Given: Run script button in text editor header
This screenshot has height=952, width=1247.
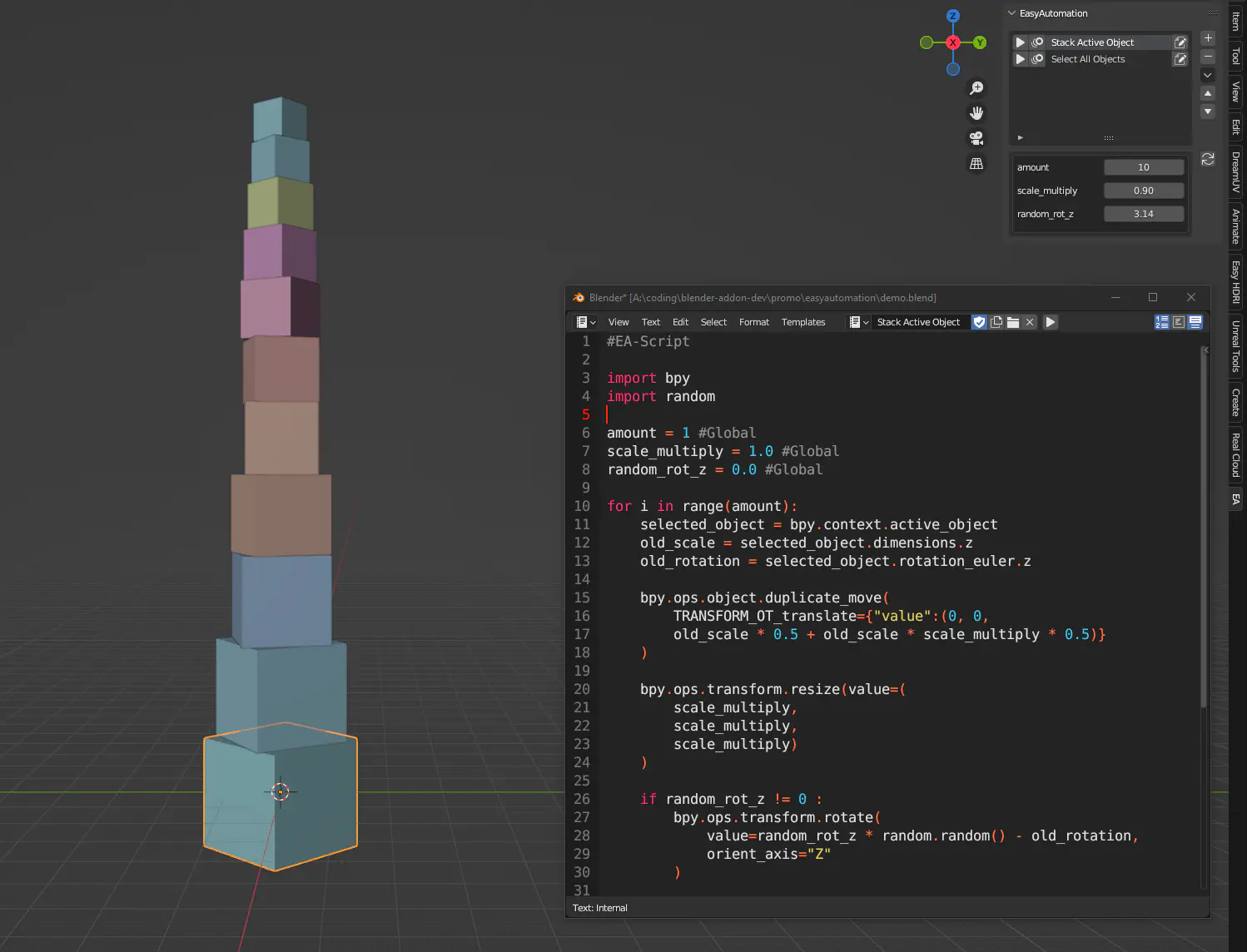Looking at the screenshot, I should point(1051,322).
